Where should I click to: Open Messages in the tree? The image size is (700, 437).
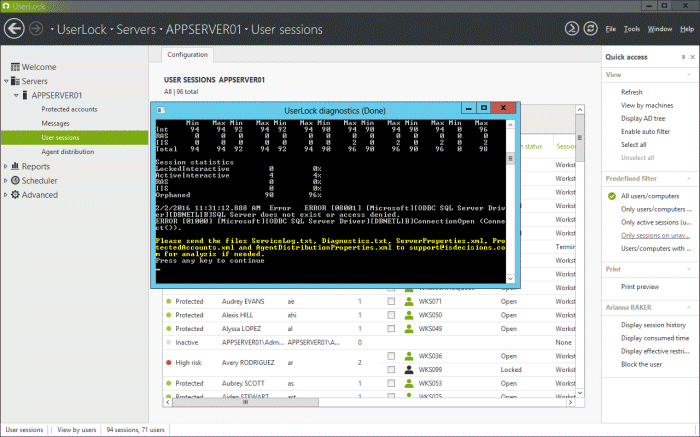point(55,123)
